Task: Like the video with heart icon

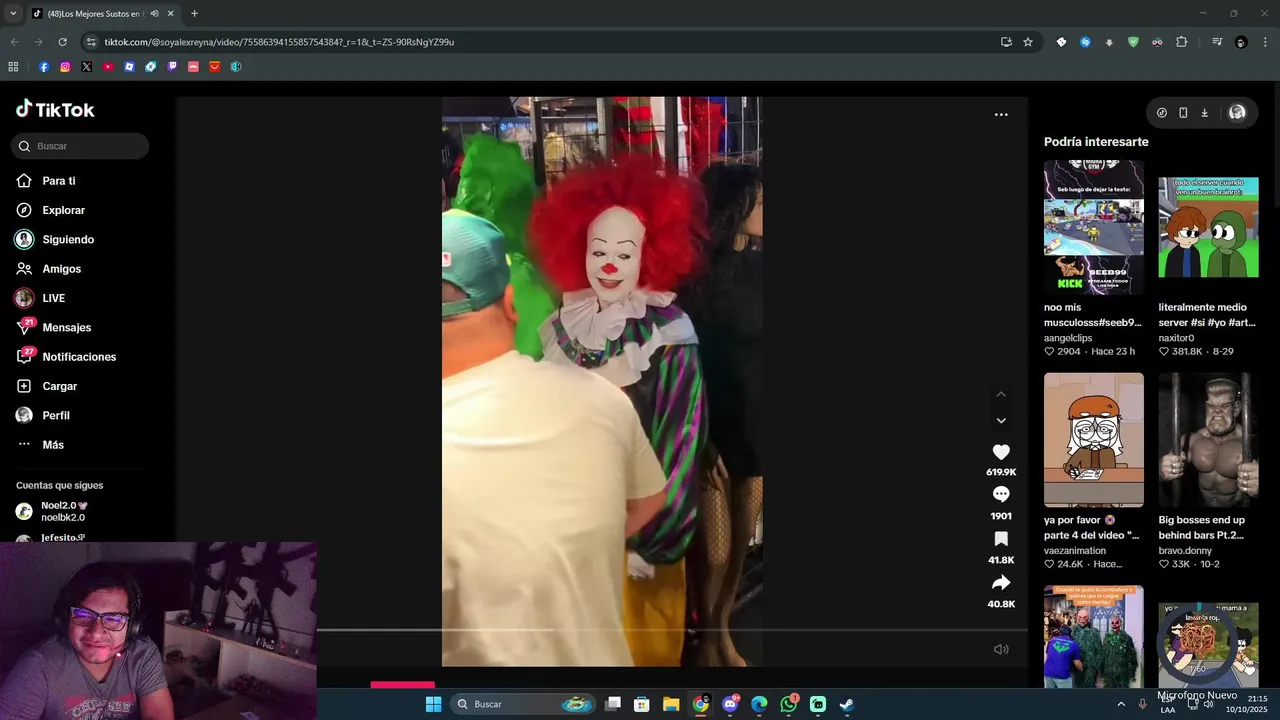Action: (x=1001, y=452)
